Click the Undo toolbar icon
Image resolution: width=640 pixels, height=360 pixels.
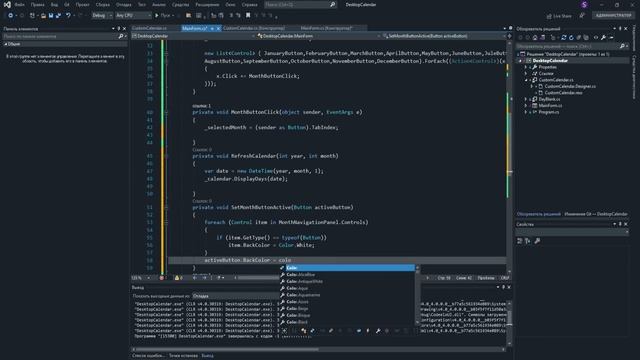[68, 16]
